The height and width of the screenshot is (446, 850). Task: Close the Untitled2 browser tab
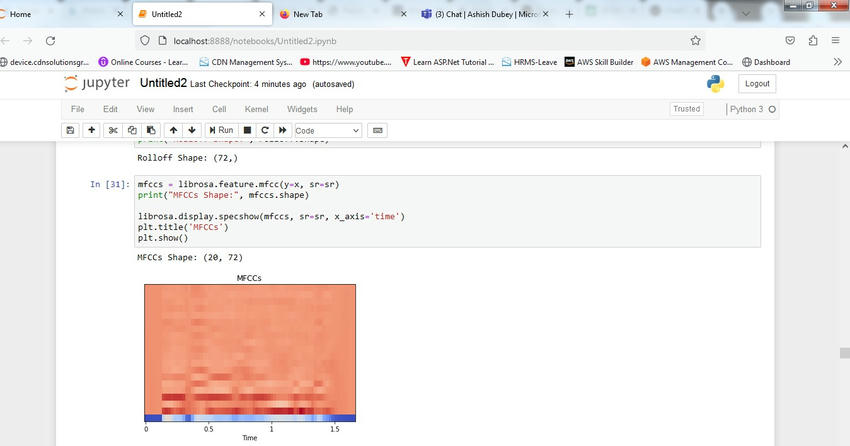(x=262, y=14)
